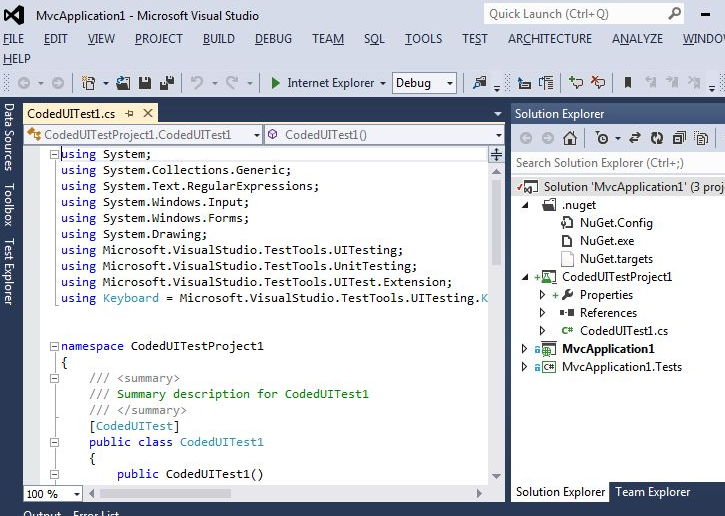725x516 pixels.
Task: Click the Comment selected lines icon
Action: tap(576, 83)
